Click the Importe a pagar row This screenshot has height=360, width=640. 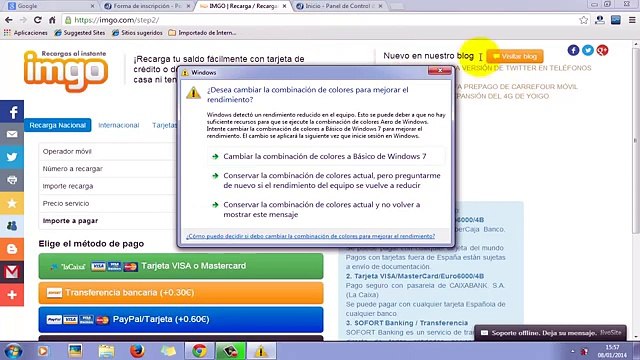108,221
